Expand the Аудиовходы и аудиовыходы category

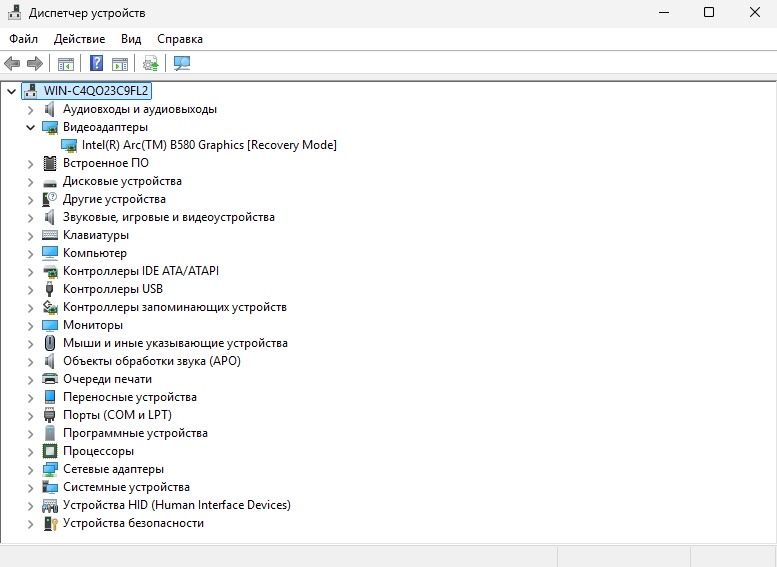pos(31,110)
